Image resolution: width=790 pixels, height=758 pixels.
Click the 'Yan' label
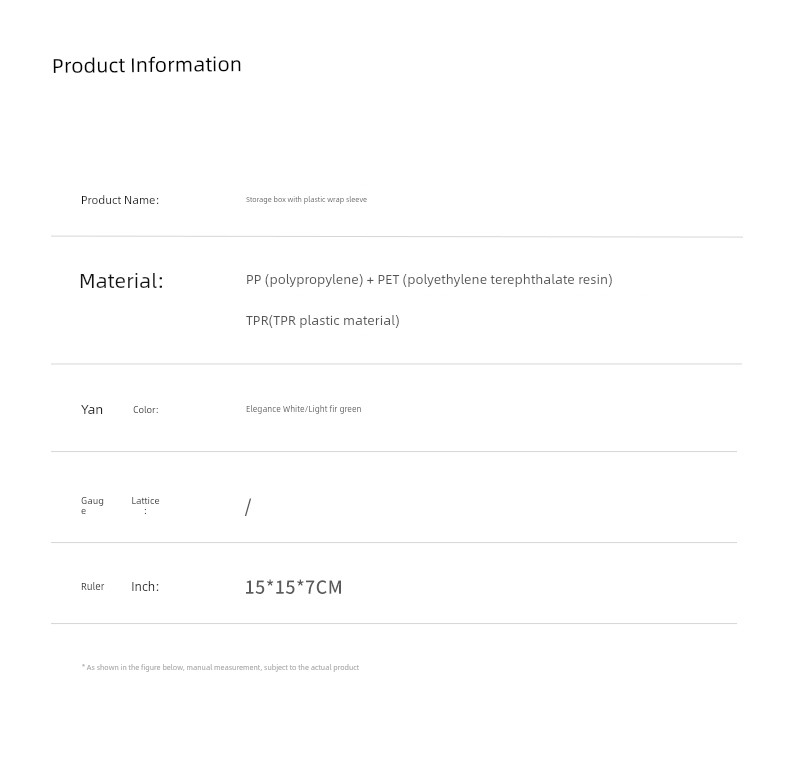pyautogui.click(x=92, y=409)
